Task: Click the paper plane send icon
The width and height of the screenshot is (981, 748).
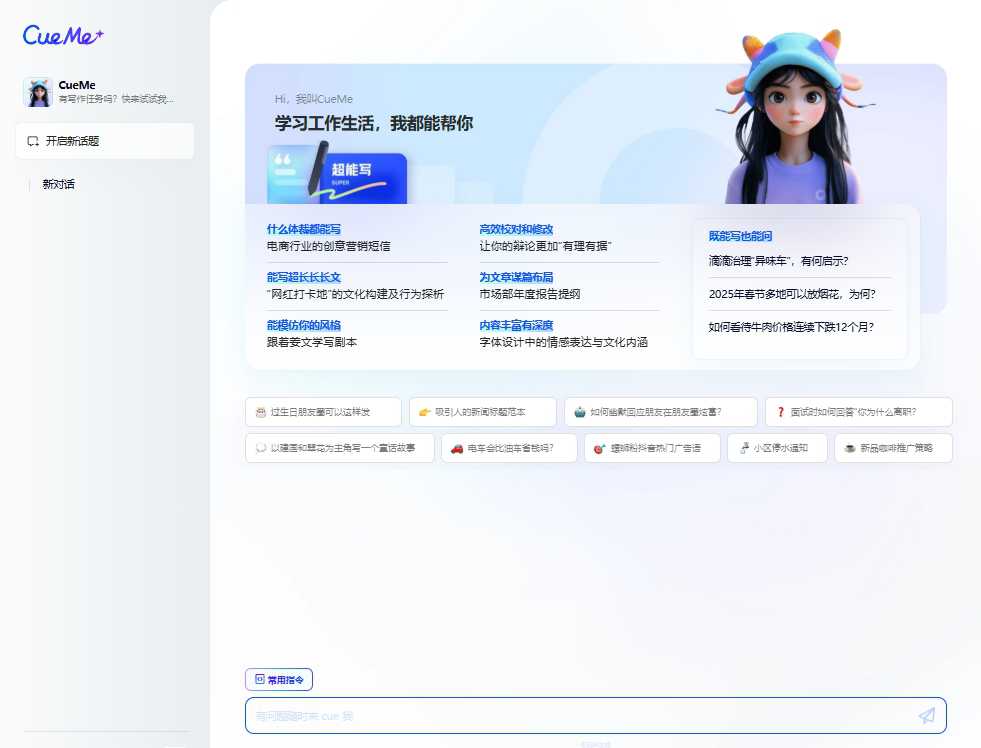Action: coord(926,715)
